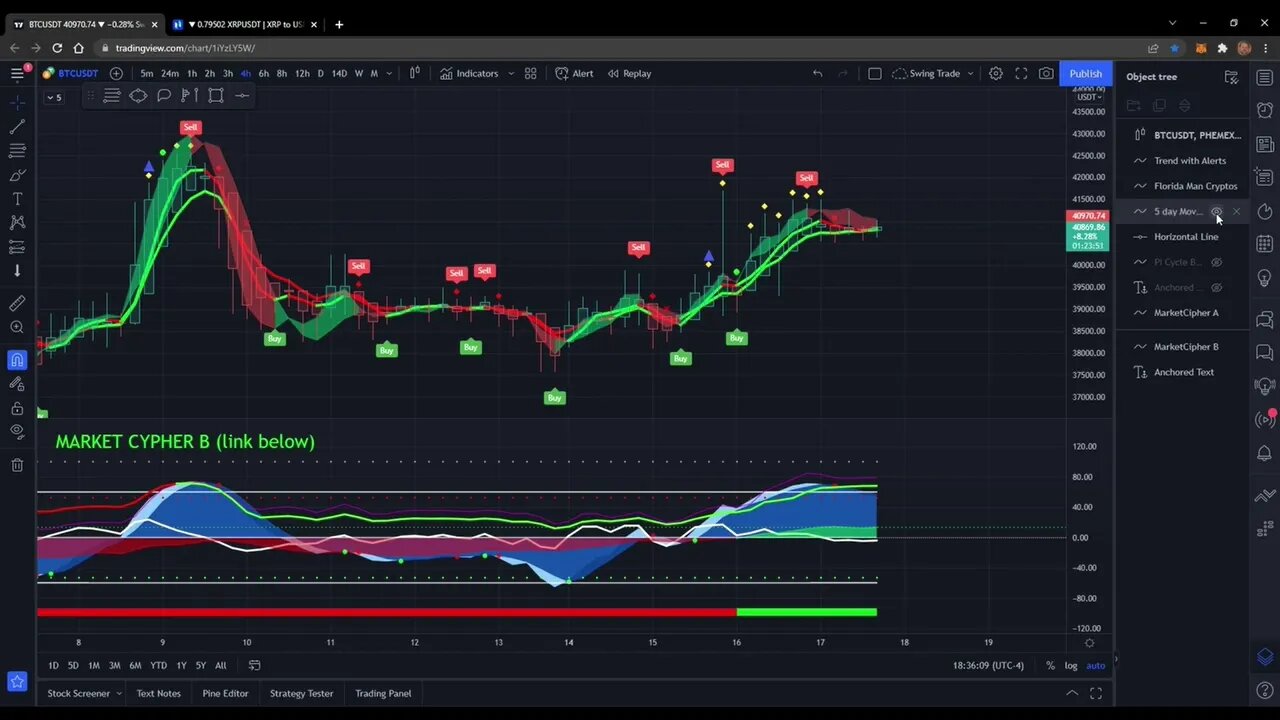Open the USDT currency dropdown
Screen dimensions: 1280x720
click(1088, 96)
